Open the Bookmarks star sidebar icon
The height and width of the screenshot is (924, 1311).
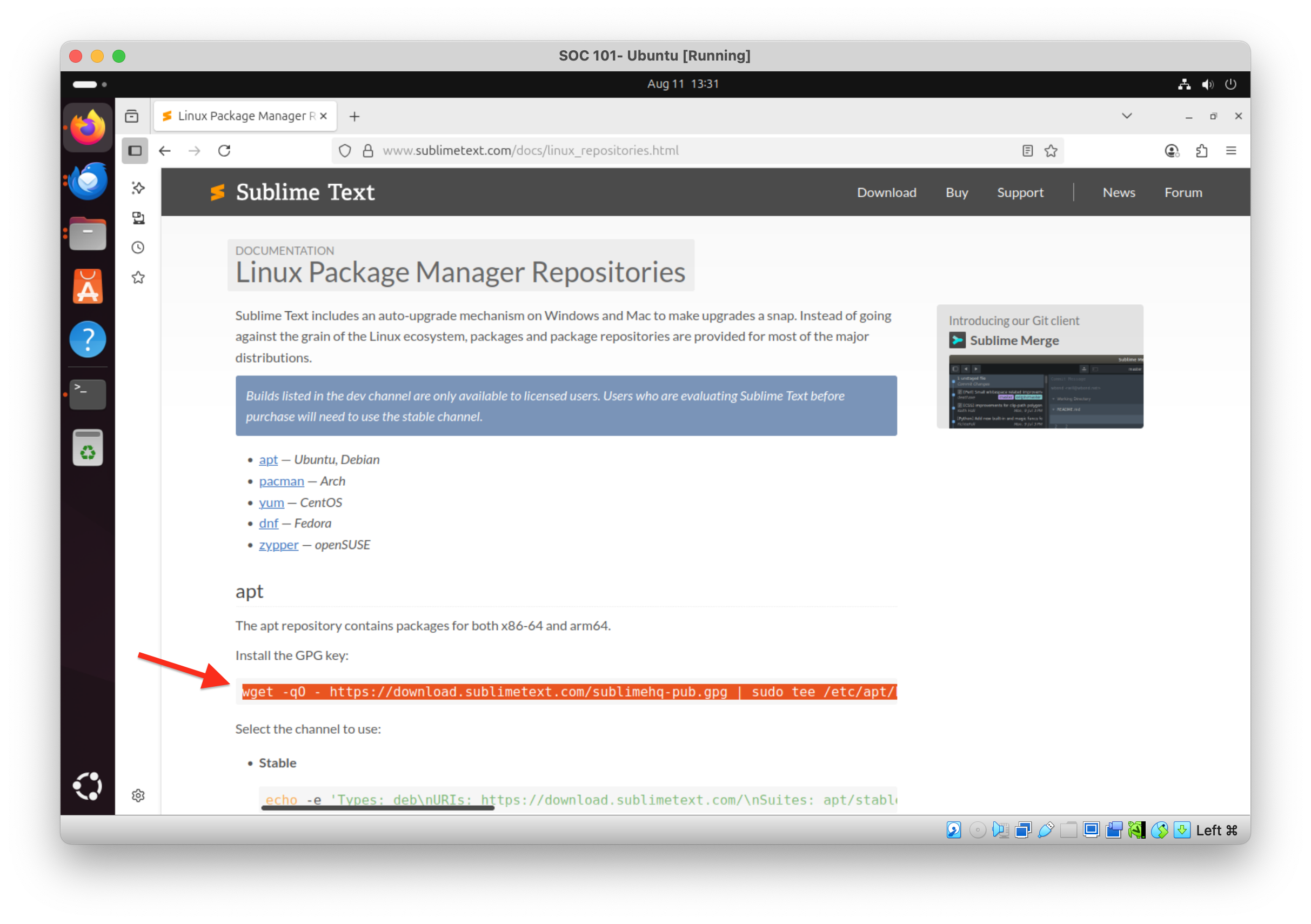pyautogui.click(x=138, y=278)
